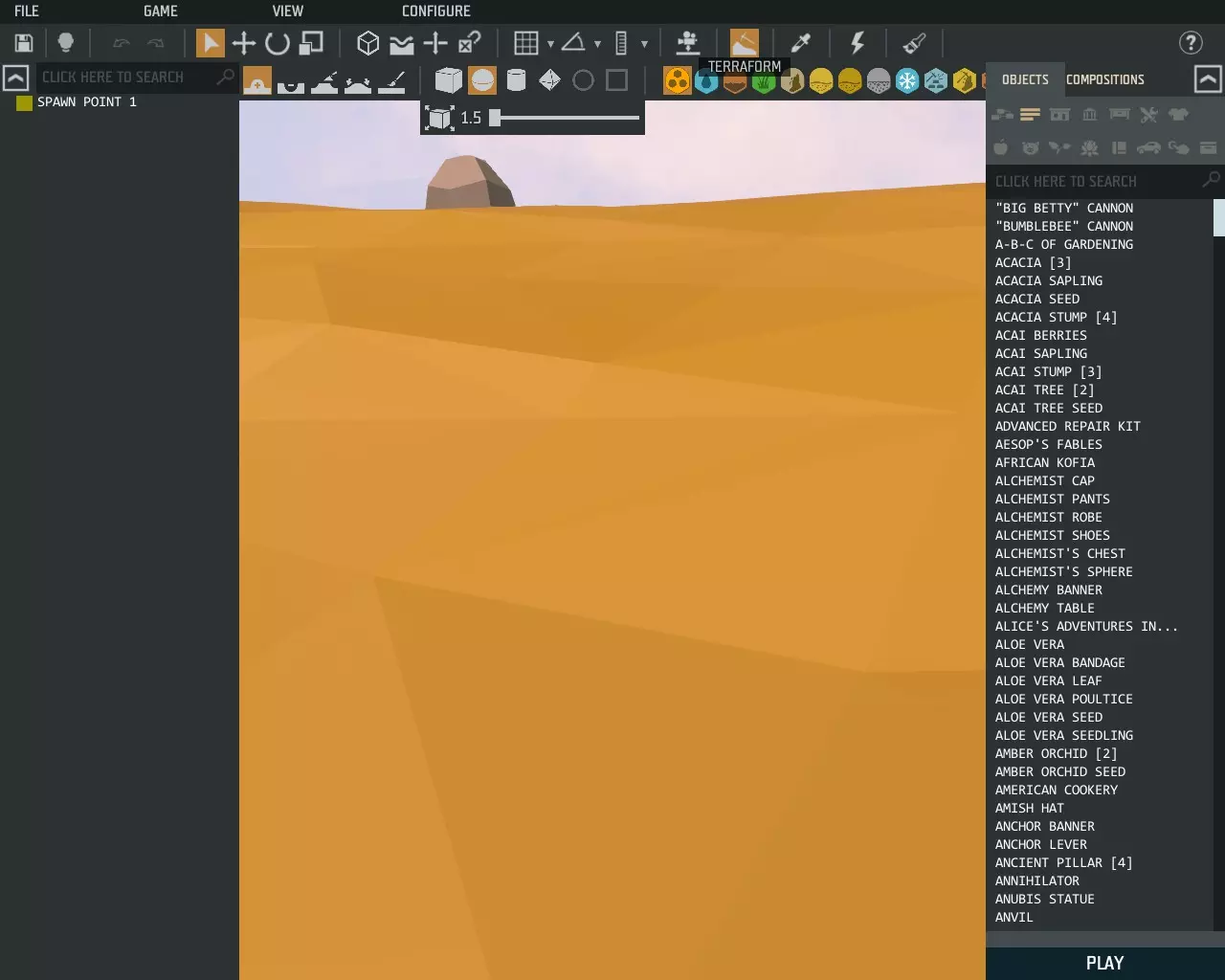Screen dimensions: 1225x980
Task: Select the paintbrush tool
Action: click(914, 43)
